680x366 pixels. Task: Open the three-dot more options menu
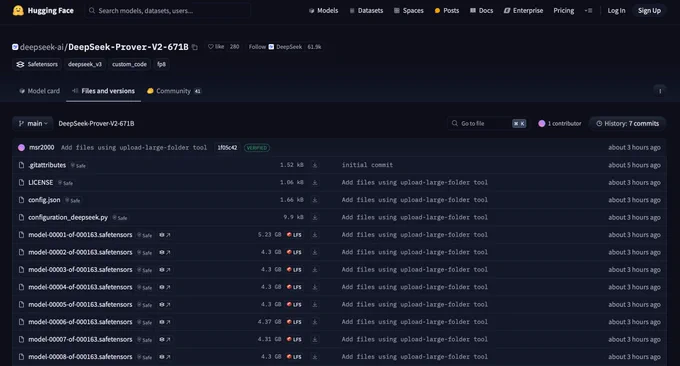pos(660,91)
